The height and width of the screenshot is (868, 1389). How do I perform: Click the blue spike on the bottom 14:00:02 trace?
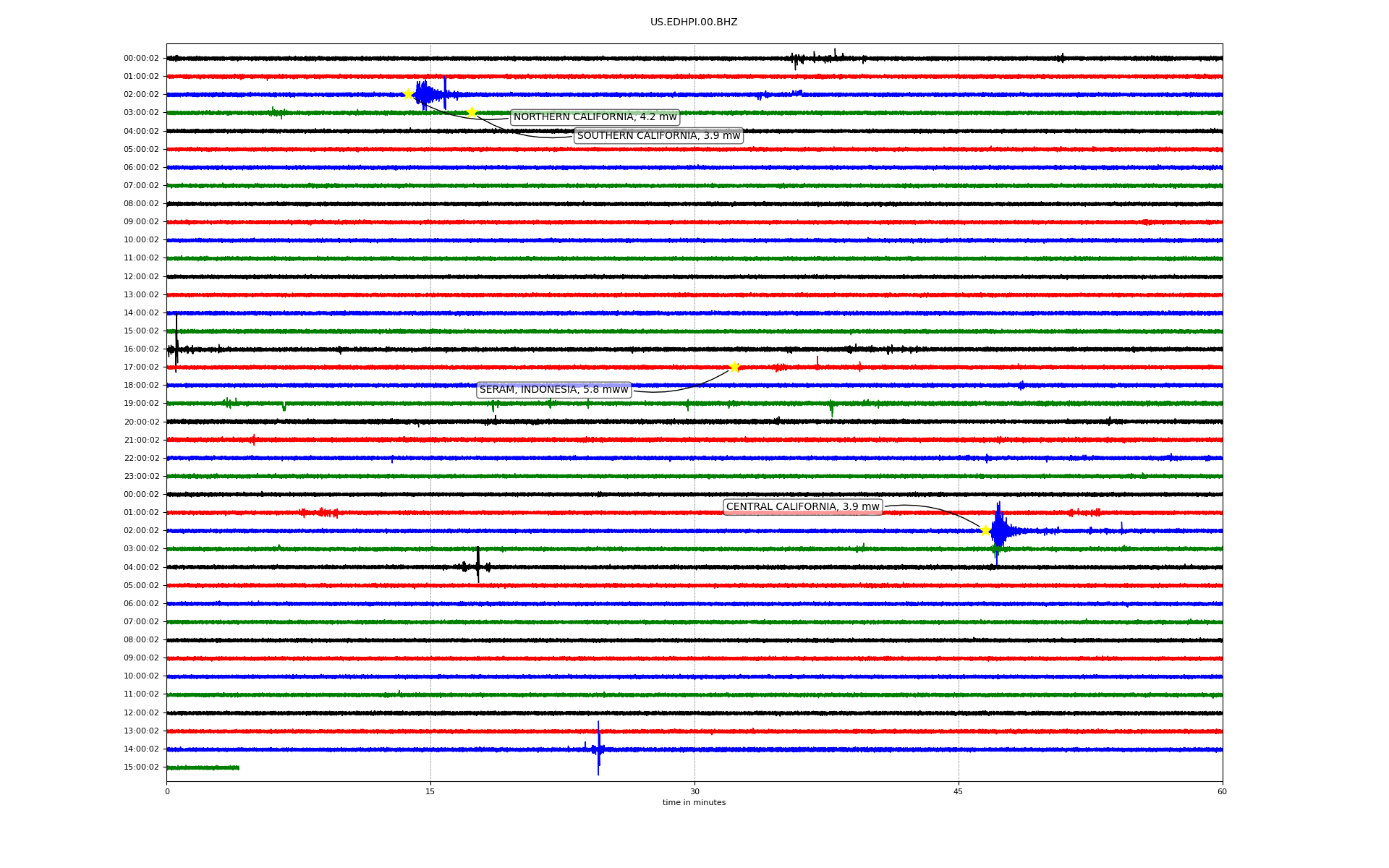pos(598,749)
